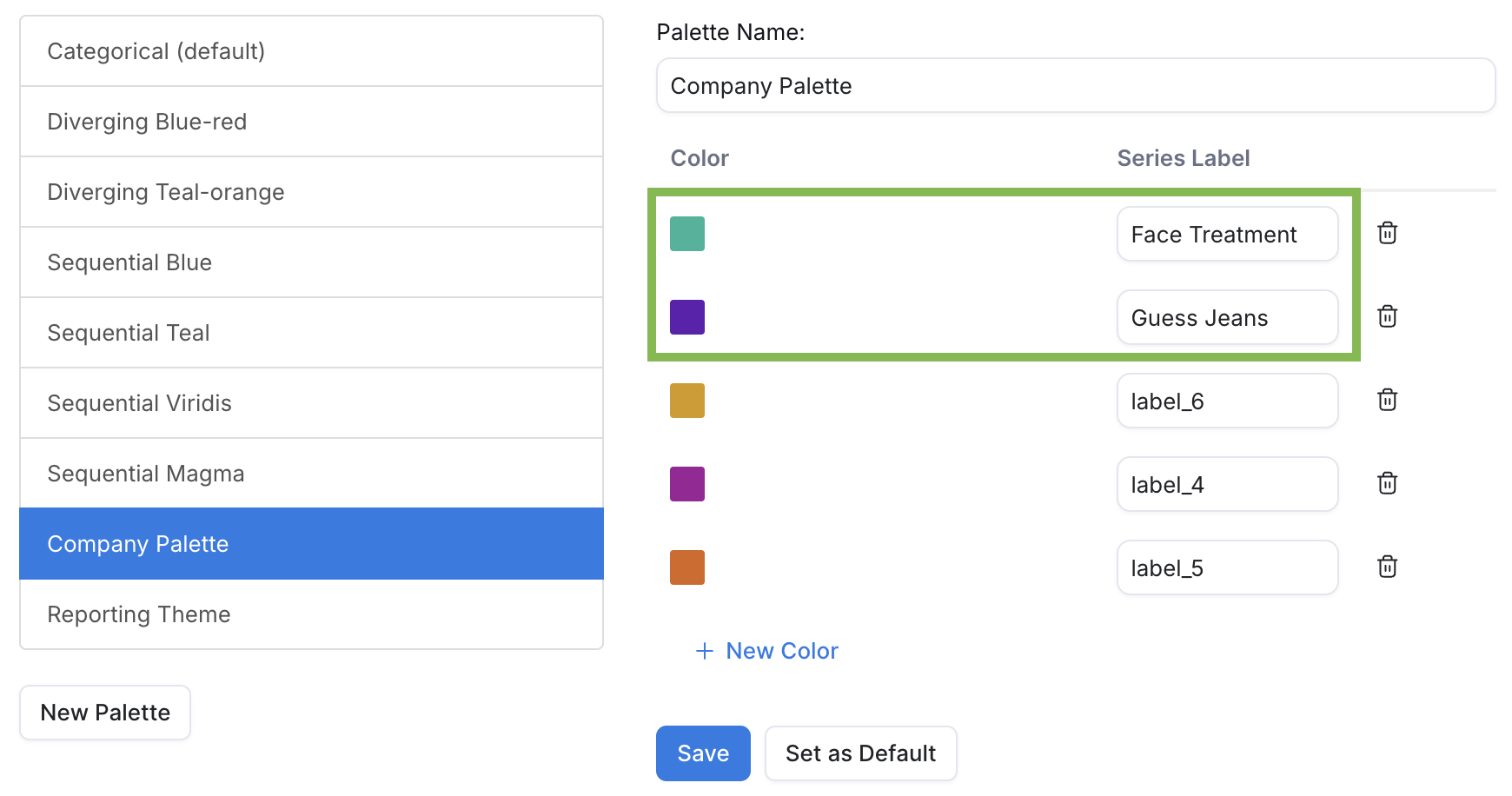Delete the Face Treatment color row
Viewport: 1512px width, 796px height.
pyautogui.click(x=1387, y=233)
